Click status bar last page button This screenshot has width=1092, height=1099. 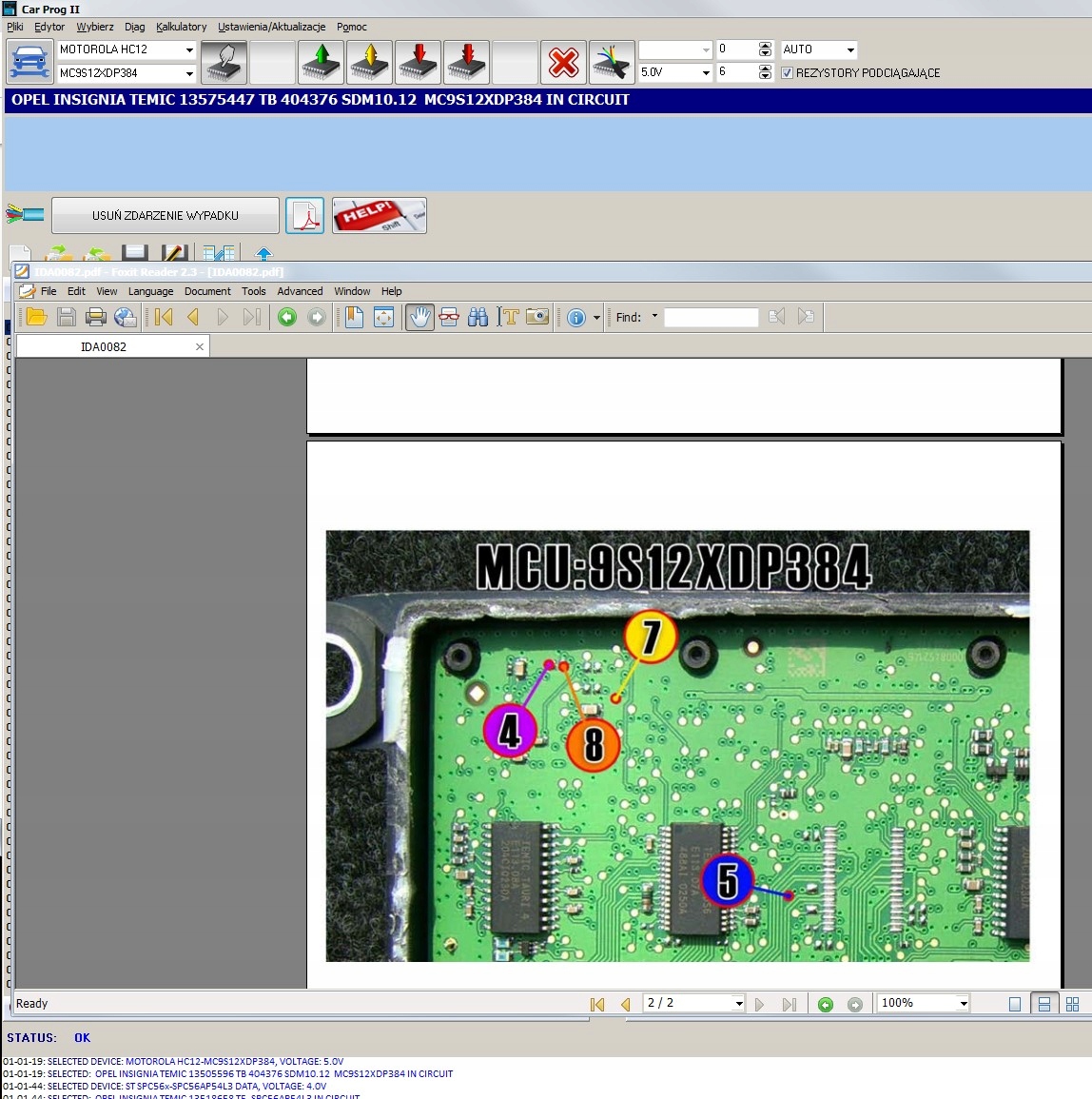coord(790,1005)
